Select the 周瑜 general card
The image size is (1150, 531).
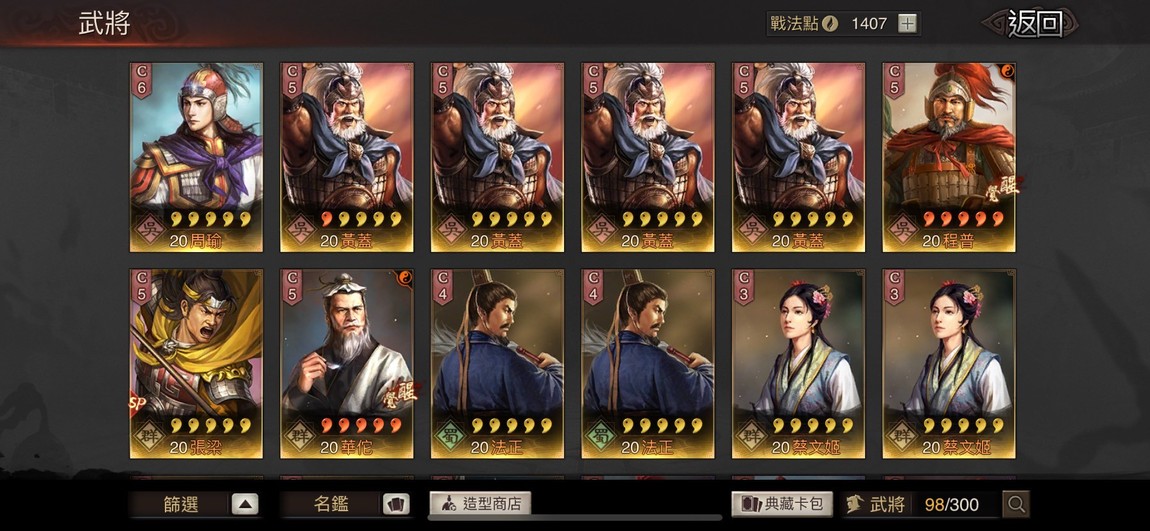pyautogui.click(x=196, y=157)
